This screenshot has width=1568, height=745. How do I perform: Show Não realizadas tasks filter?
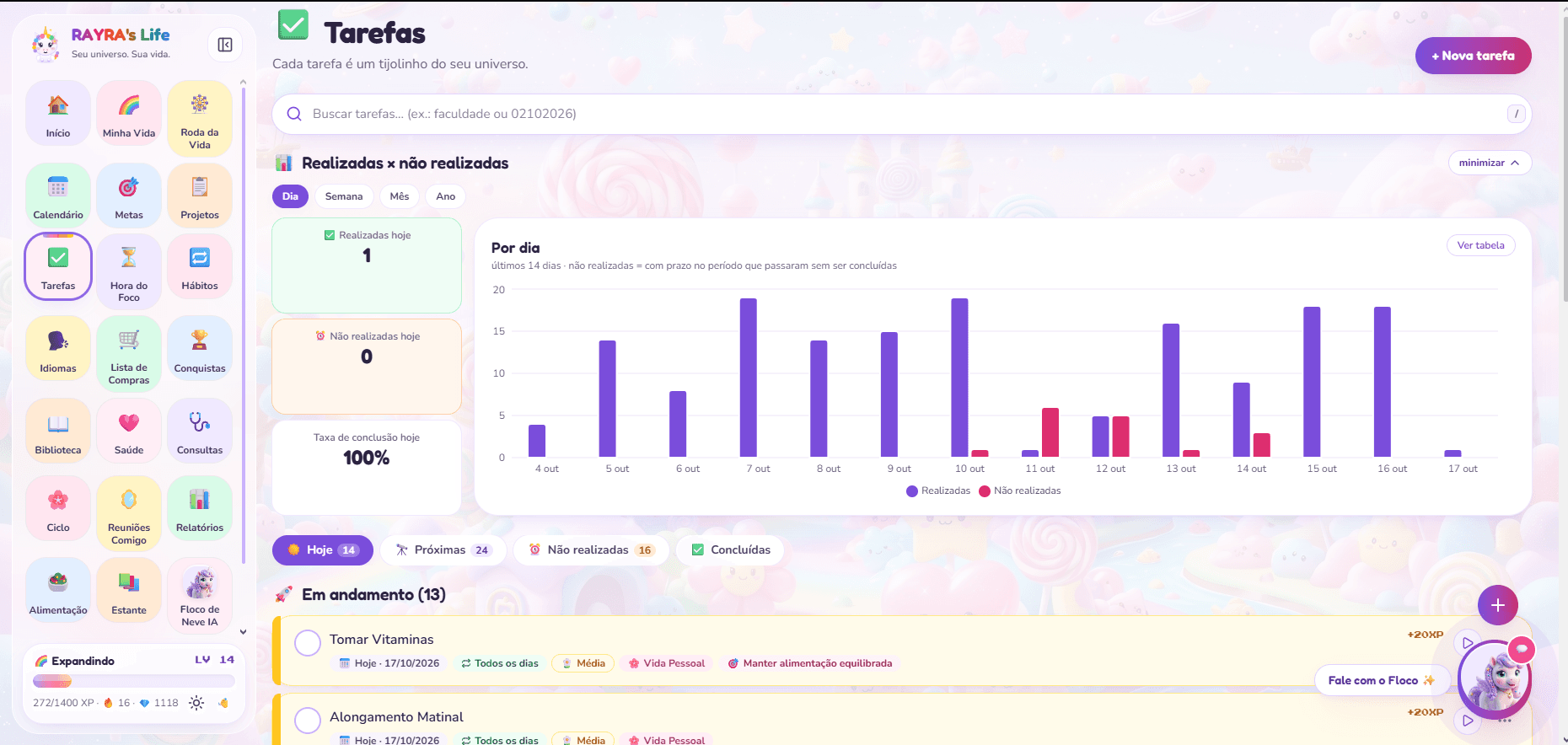(x=591, y=550)
